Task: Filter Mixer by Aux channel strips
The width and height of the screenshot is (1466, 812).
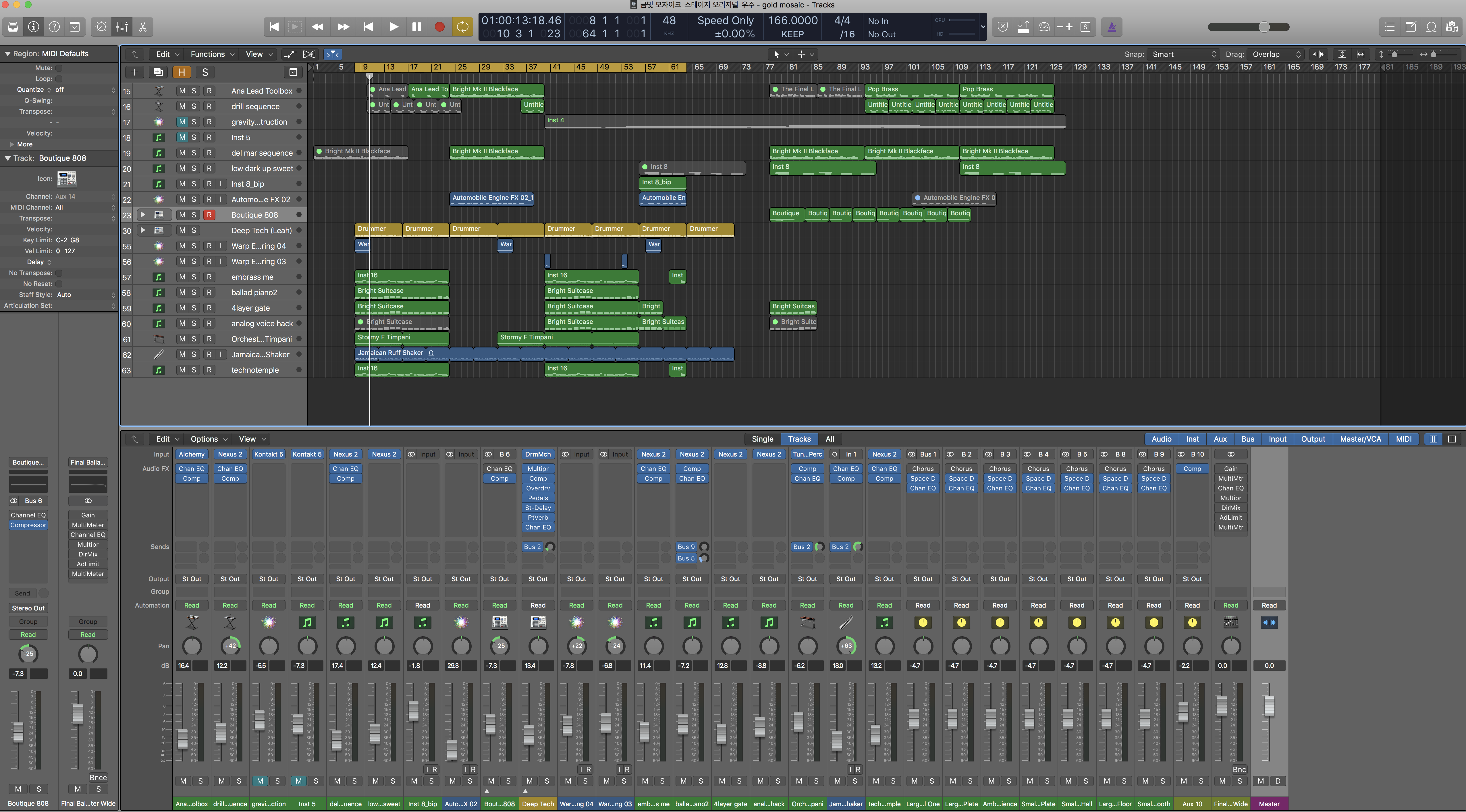Action: [1220, 439]
